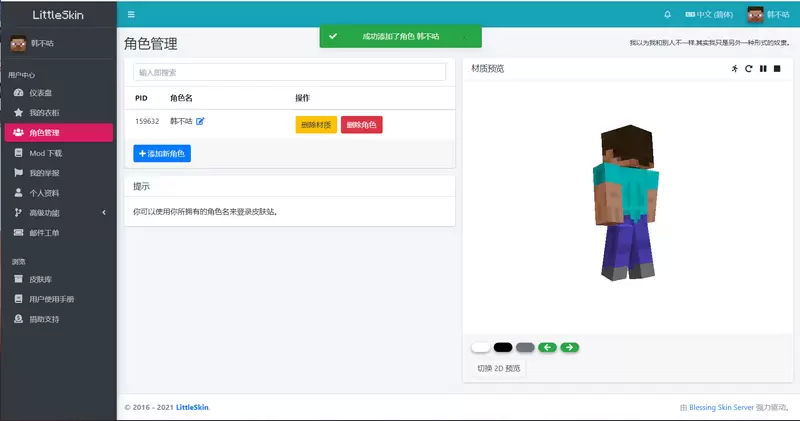Screen dimensions: 800x421
Task: Select 角色管理 in sidebar
Action: pyautogui.click(x=59, y=133)
